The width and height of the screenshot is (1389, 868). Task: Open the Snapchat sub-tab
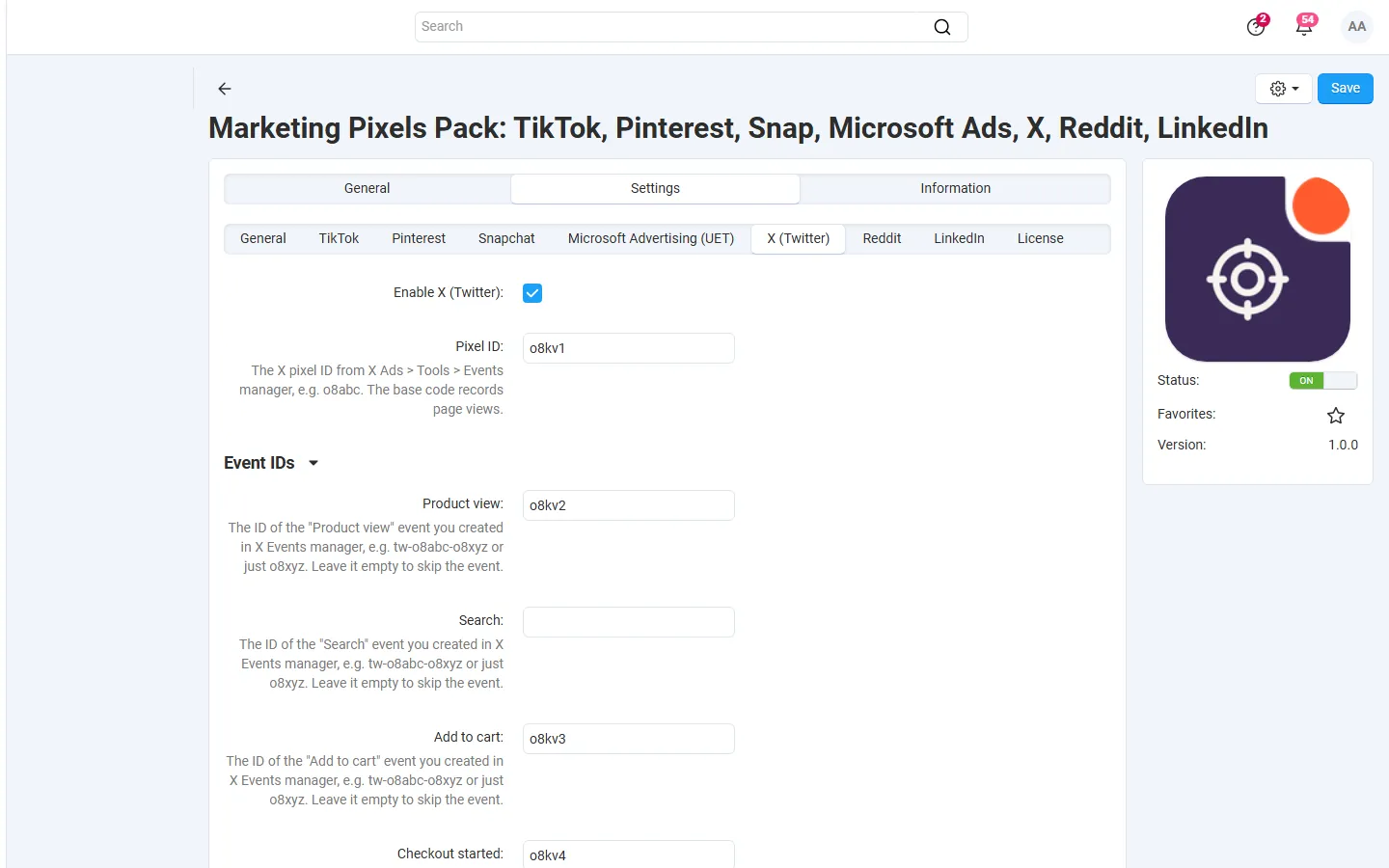506,239
